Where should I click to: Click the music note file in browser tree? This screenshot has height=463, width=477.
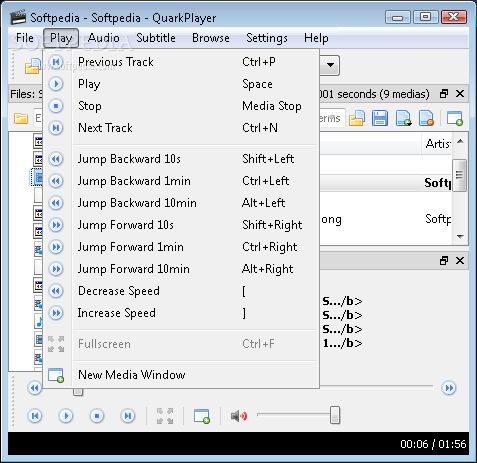click(39, 322)
